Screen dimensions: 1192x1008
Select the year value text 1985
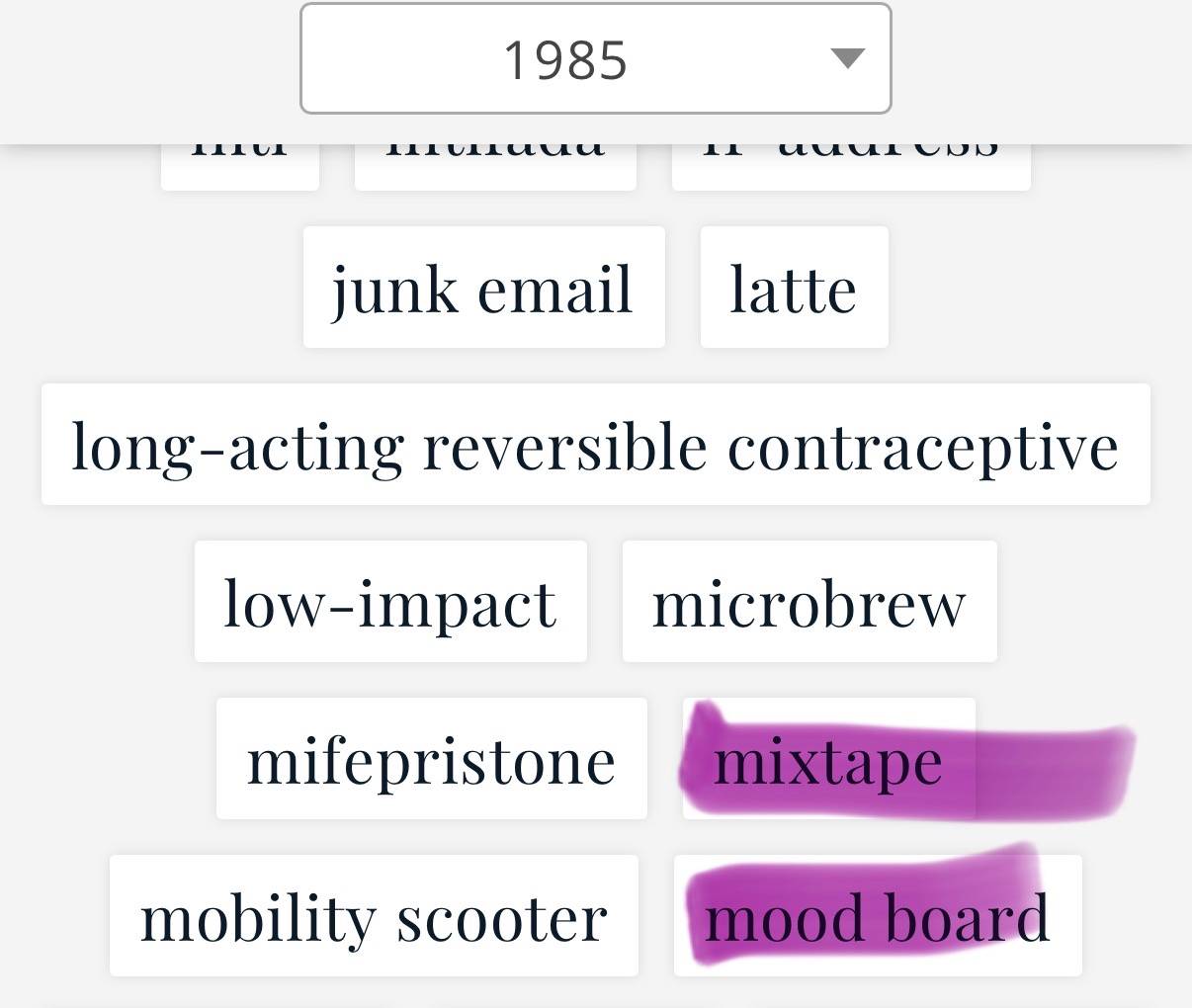pos(565,60)
